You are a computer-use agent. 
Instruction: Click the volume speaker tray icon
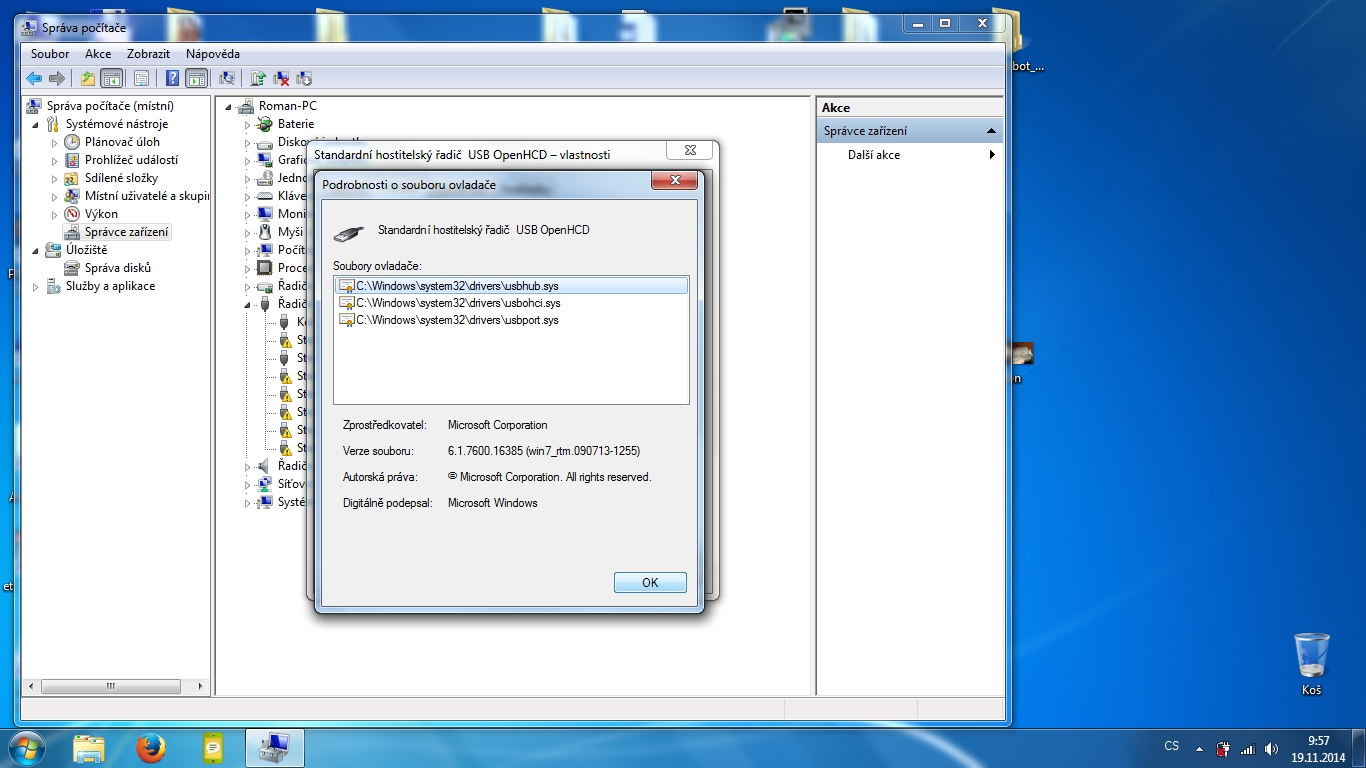pos(1271,749)
